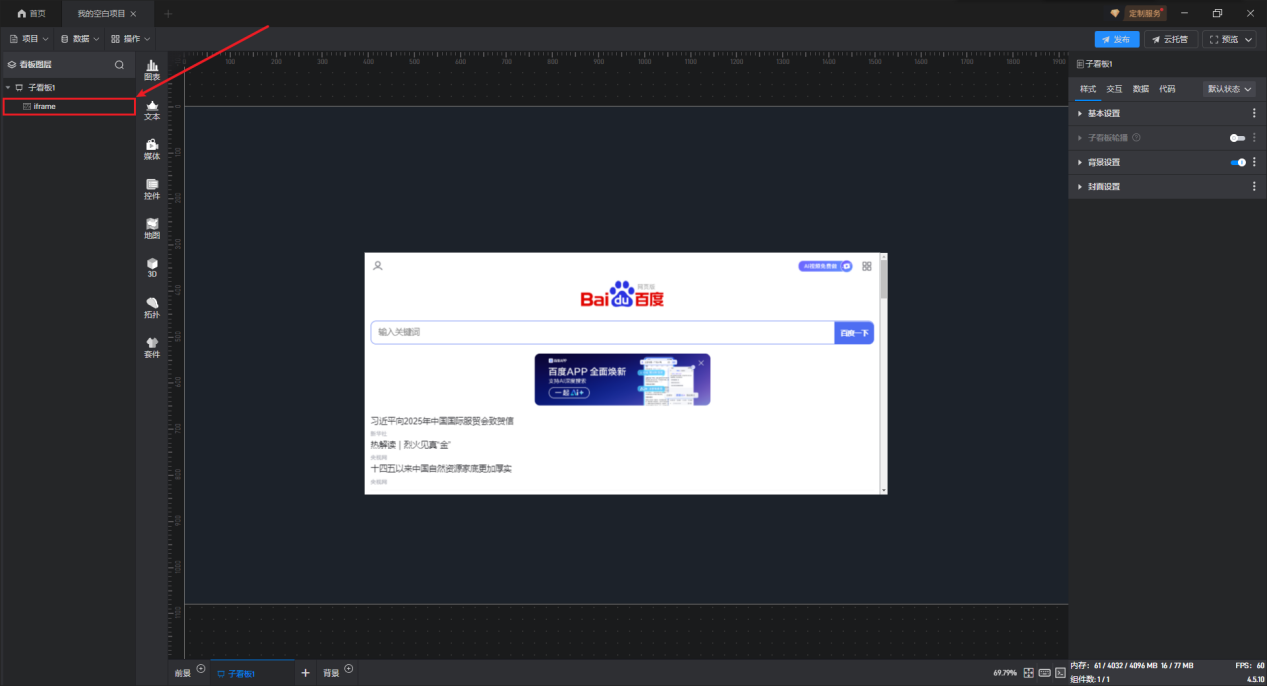
Task: Close the 我的空白项目 tab
Action: [x=134, y=14]
